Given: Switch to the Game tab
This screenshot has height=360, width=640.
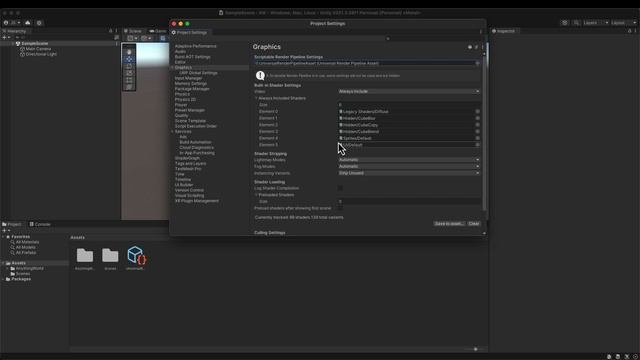Looking at the screenshot, I should coord(158,31).
